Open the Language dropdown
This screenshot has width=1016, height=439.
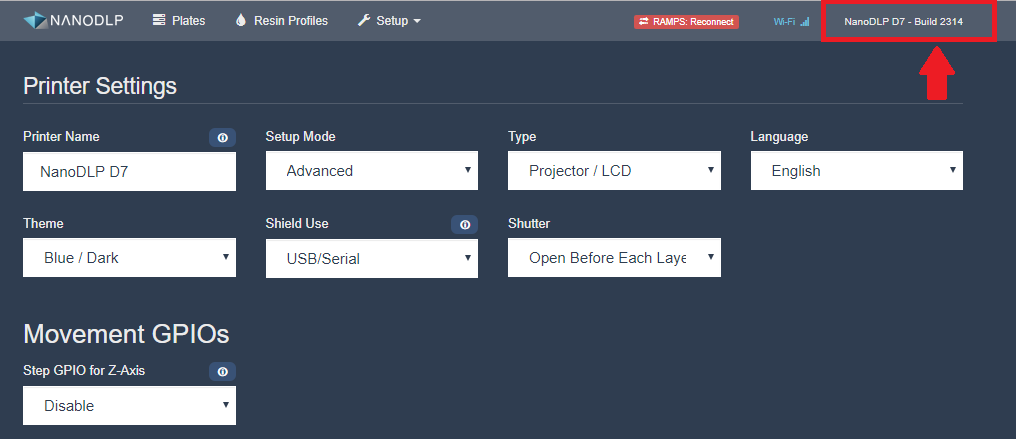(857, 171)
